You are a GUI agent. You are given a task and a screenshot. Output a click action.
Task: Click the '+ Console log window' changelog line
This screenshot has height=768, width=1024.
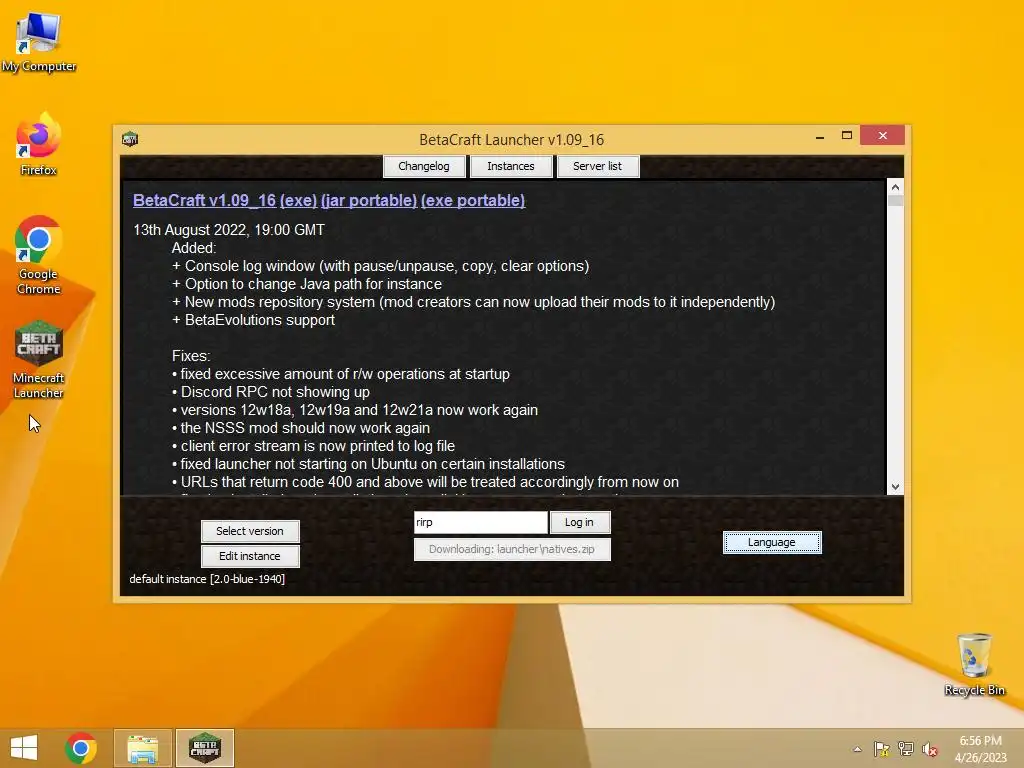click(380, 266)
